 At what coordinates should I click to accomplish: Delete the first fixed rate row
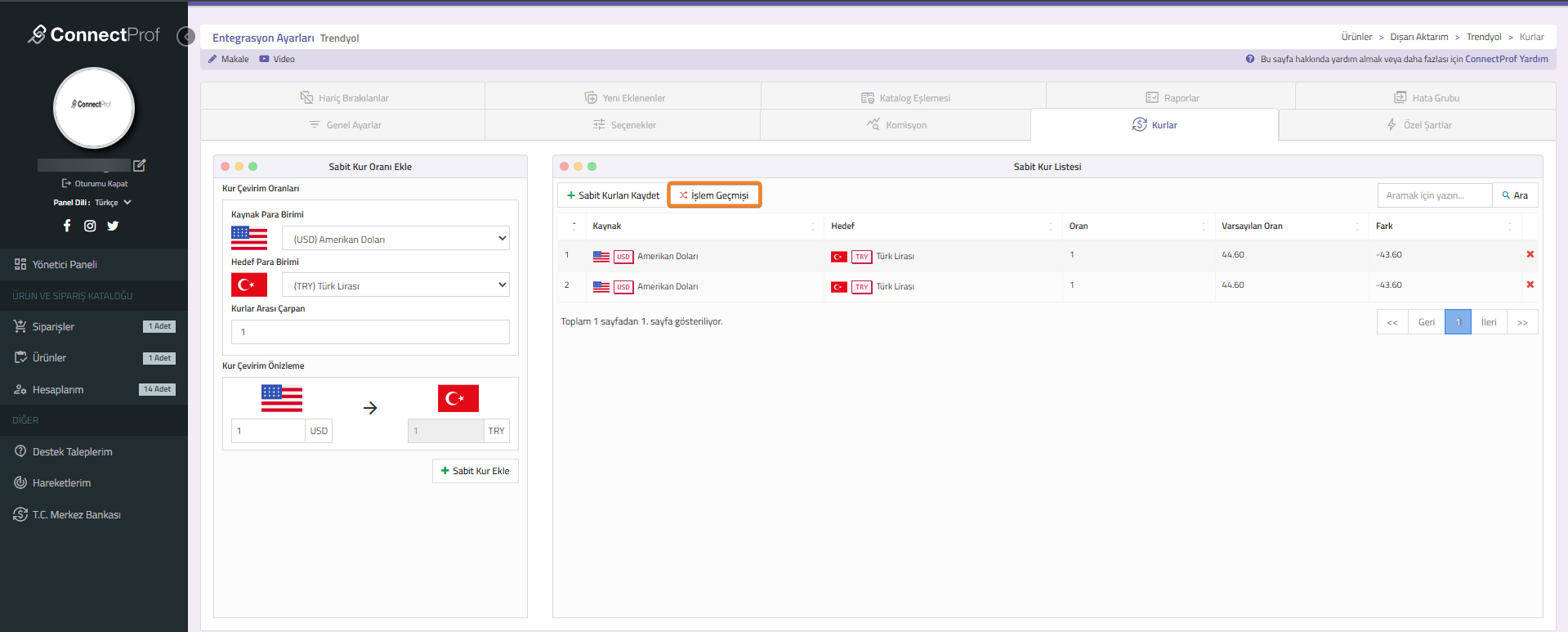[1530, 254]
